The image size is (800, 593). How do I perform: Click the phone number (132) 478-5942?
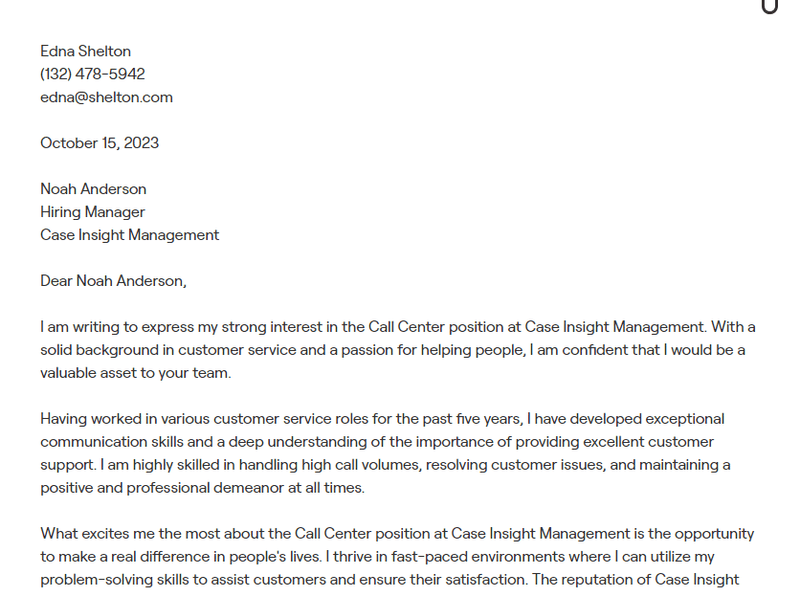tap(92, 74)
